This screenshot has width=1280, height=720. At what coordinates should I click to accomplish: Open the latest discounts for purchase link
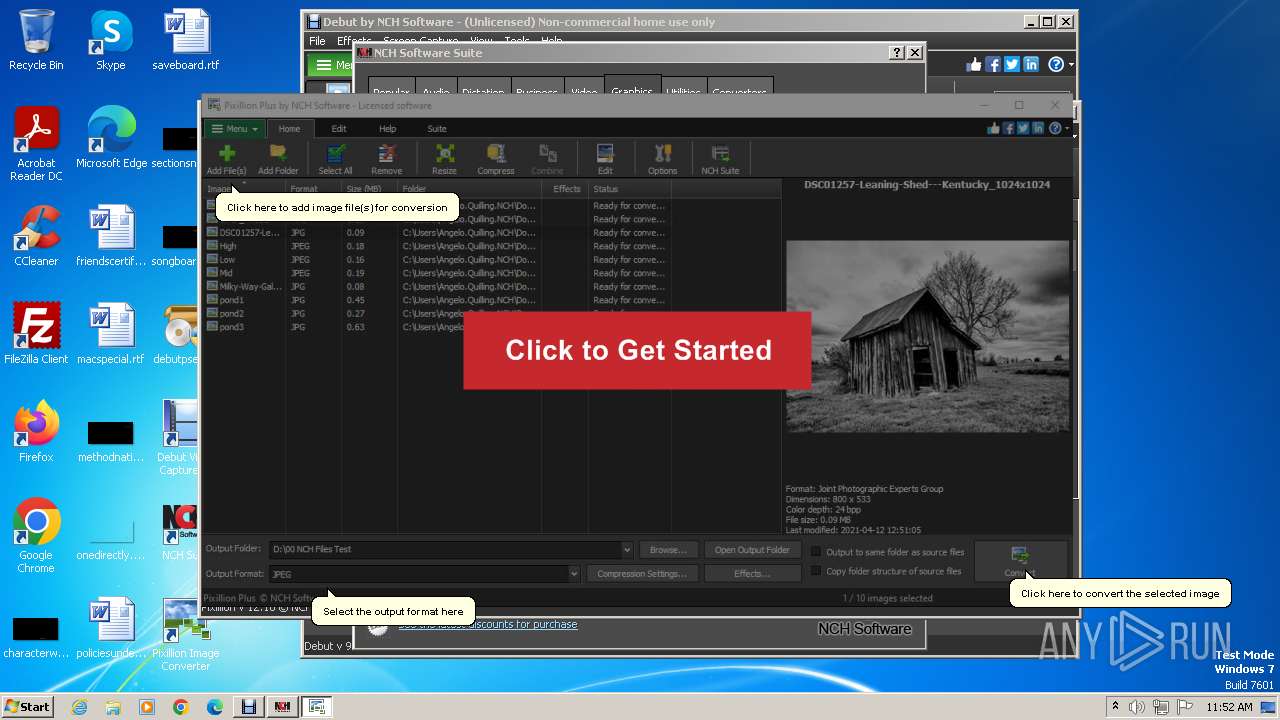click(488, 624)
